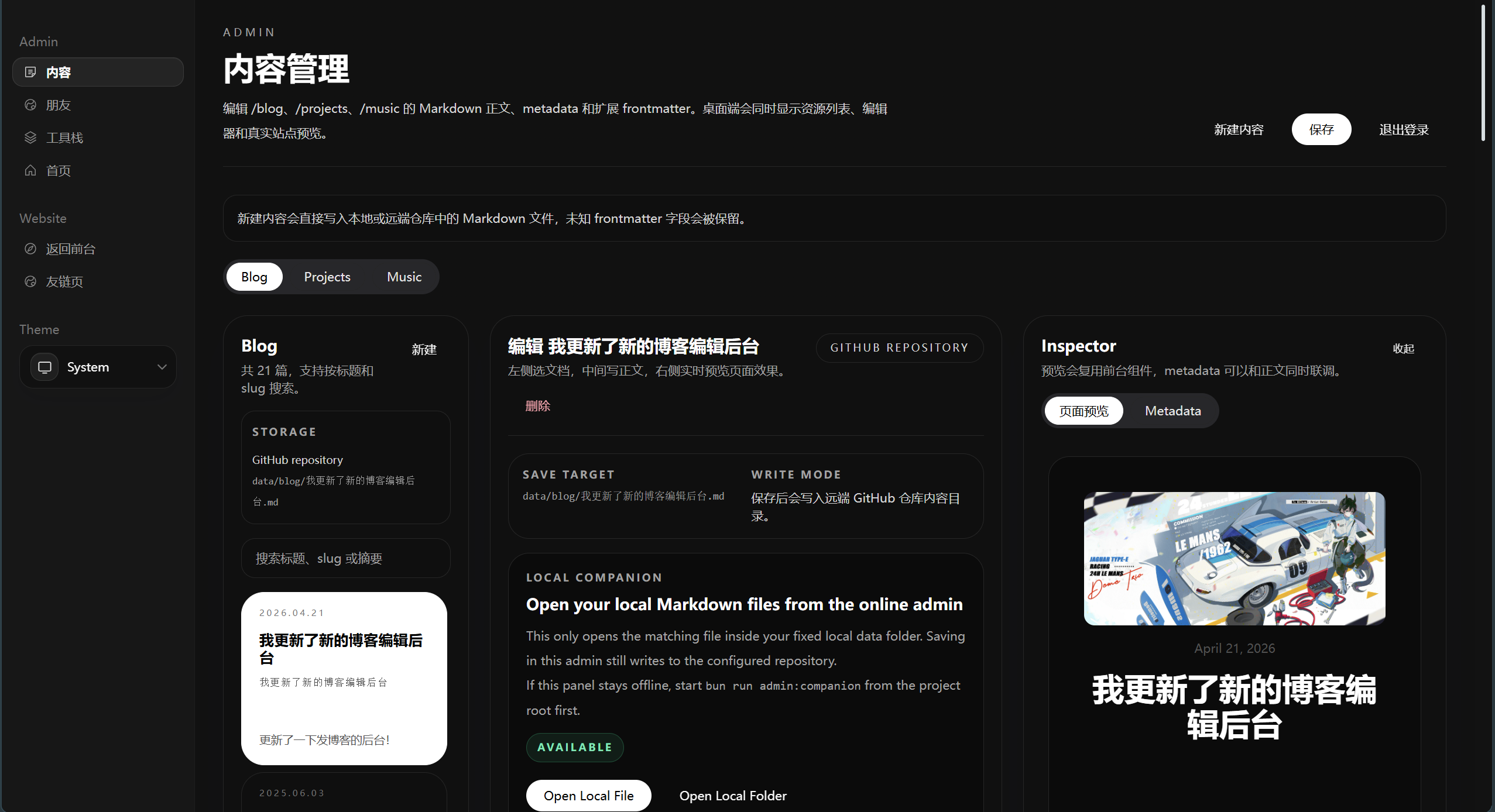Click the Open Local File button

pos(588,795)
